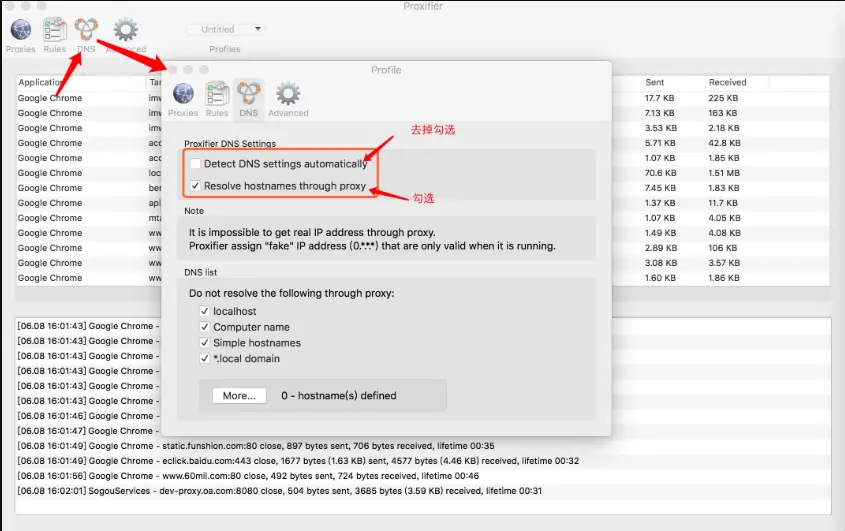
Task: Select the row with 2.89 KB sent
Action: click(x=423, y=248)
